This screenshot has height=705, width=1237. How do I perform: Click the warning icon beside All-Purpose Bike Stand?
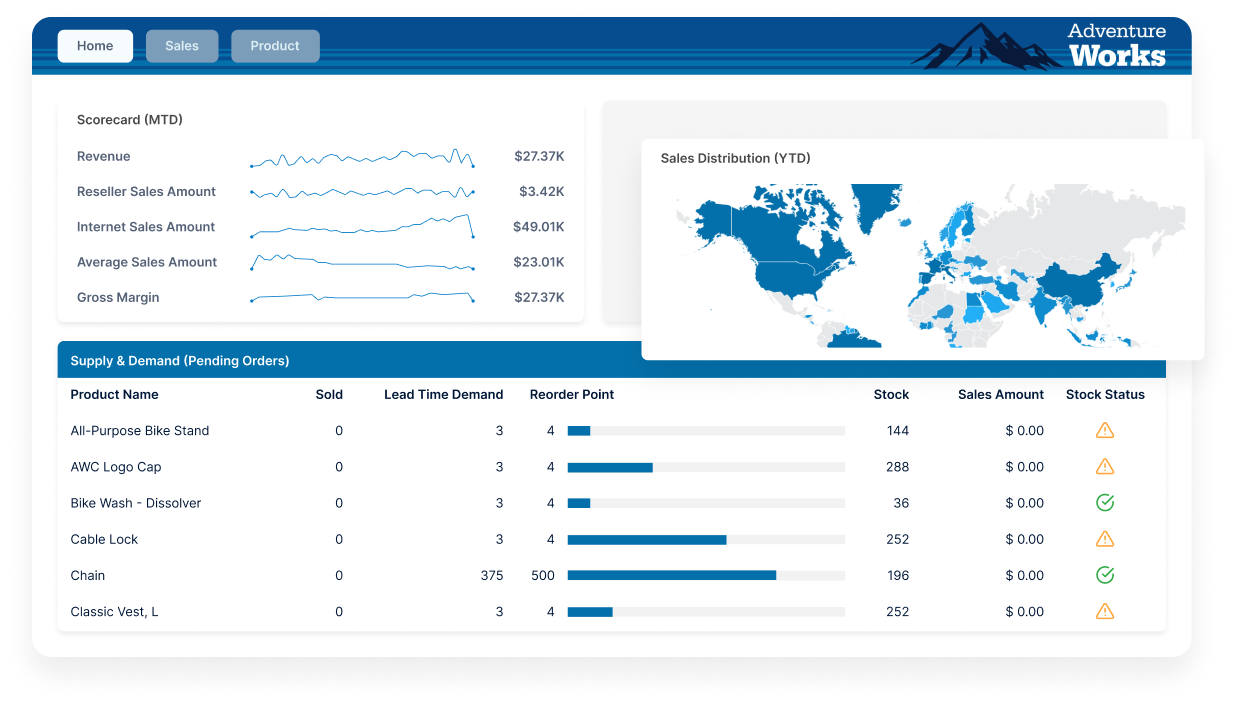pos(1104,430)
